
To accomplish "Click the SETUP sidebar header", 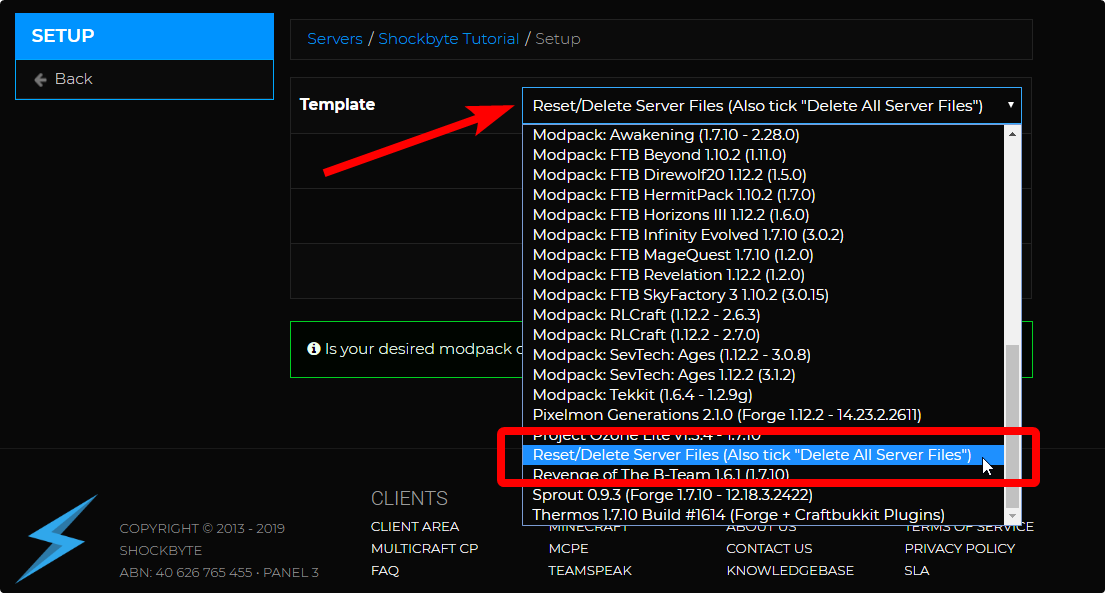I will (144, 36).
